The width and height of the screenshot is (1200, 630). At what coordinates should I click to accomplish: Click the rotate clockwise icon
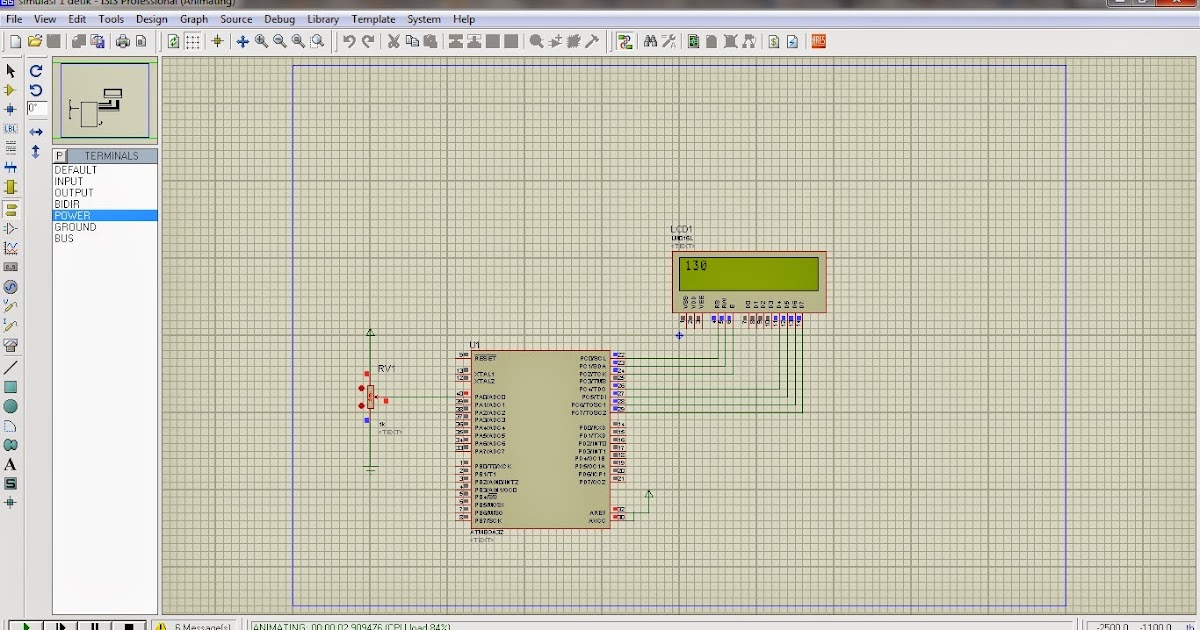pyautogui.click(x=36, y=71)
